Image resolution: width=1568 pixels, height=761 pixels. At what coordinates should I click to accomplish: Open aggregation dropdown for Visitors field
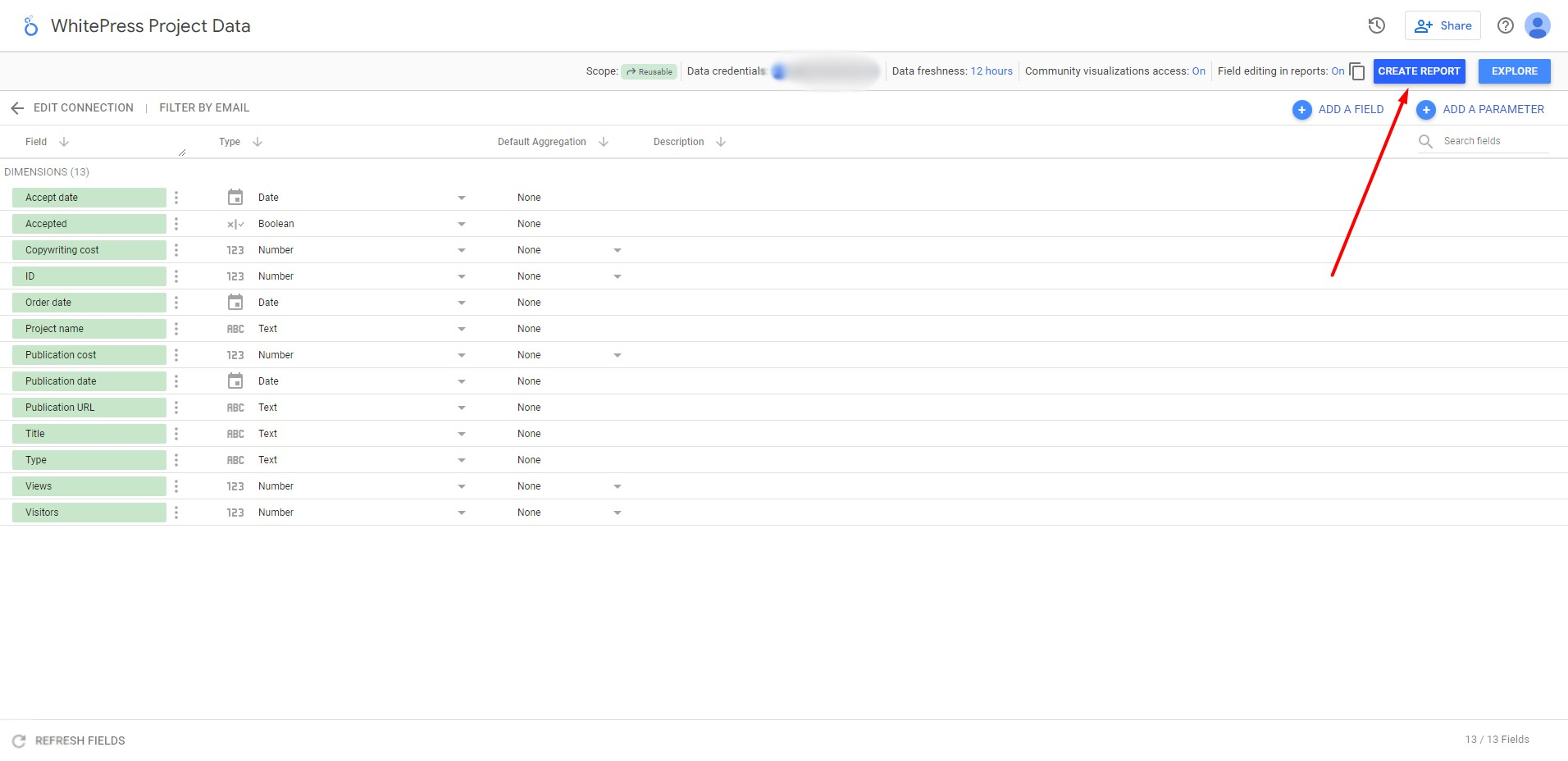[x=618, y=513]
